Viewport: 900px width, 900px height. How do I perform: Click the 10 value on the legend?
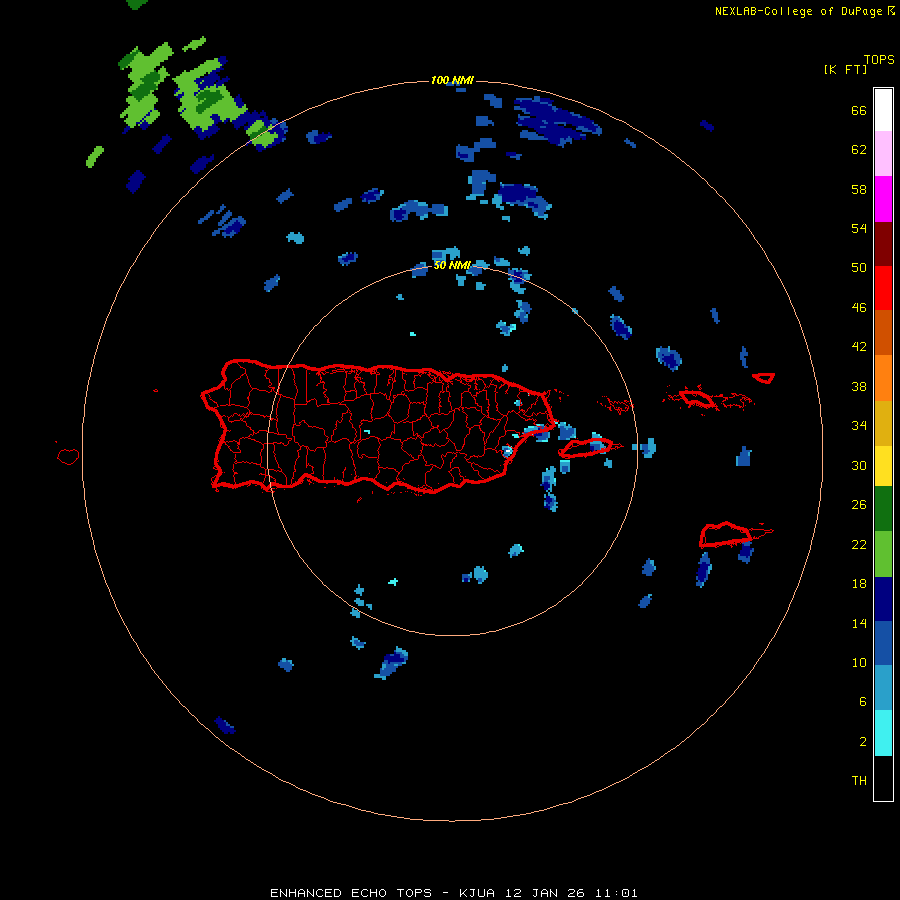859,662
